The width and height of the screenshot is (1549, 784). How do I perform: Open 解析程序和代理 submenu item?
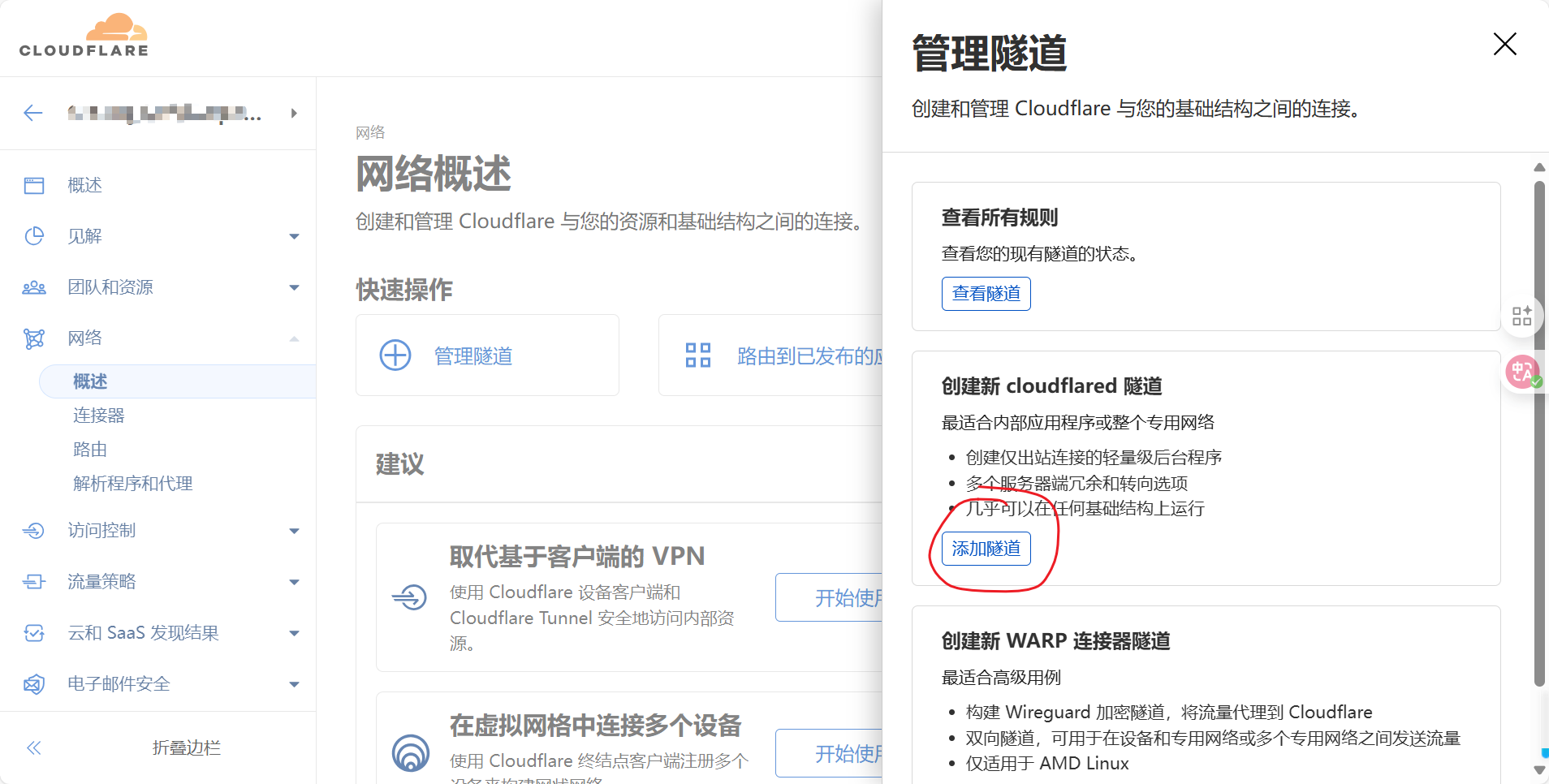133,484
